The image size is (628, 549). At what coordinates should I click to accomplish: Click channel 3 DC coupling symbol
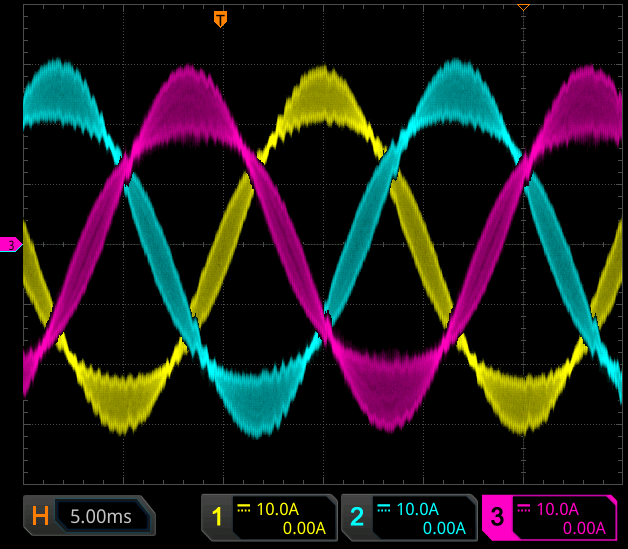click(x=523, y=509)
